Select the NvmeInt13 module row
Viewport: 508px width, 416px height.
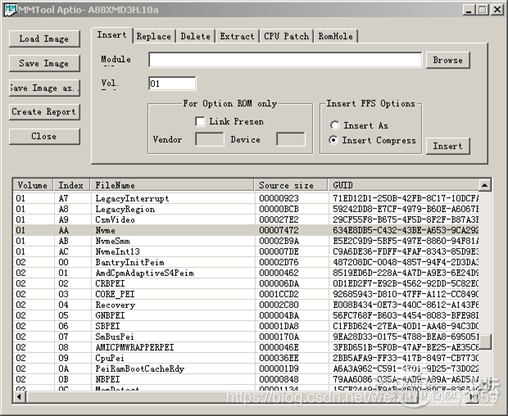246,252
